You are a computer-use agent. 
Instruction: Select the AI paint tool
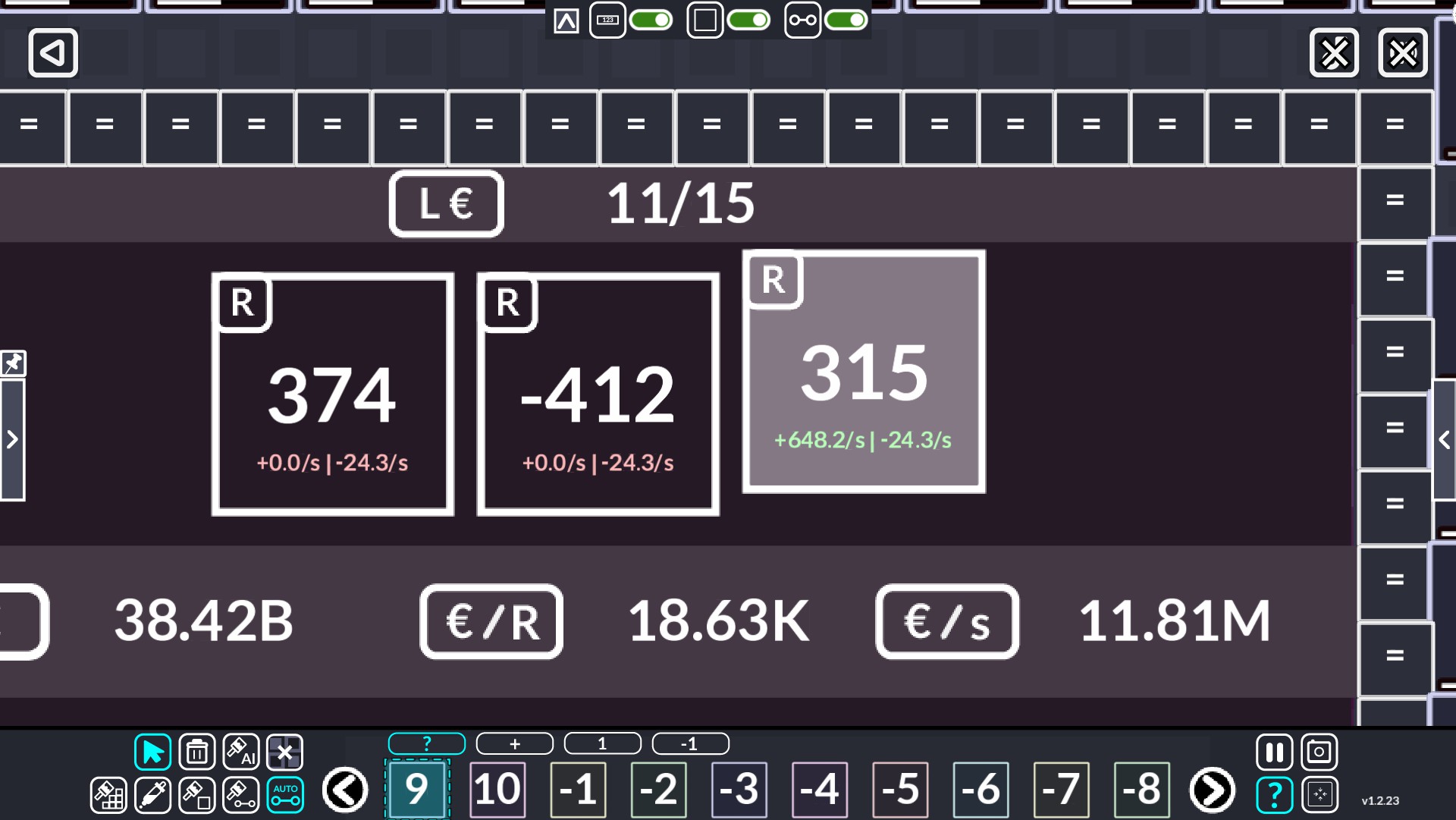(241, 752)
